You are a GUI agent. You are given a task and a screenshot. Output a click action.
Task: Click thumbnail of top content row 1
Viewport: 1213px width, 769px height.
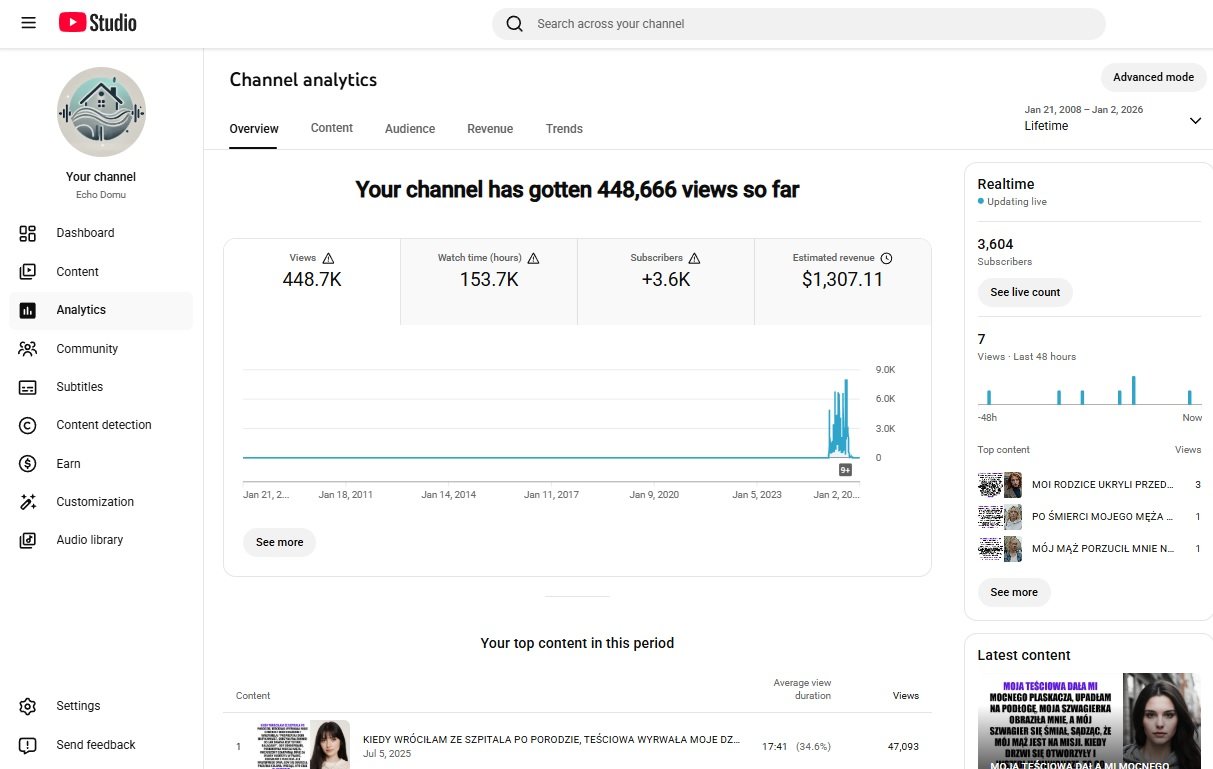302,745
